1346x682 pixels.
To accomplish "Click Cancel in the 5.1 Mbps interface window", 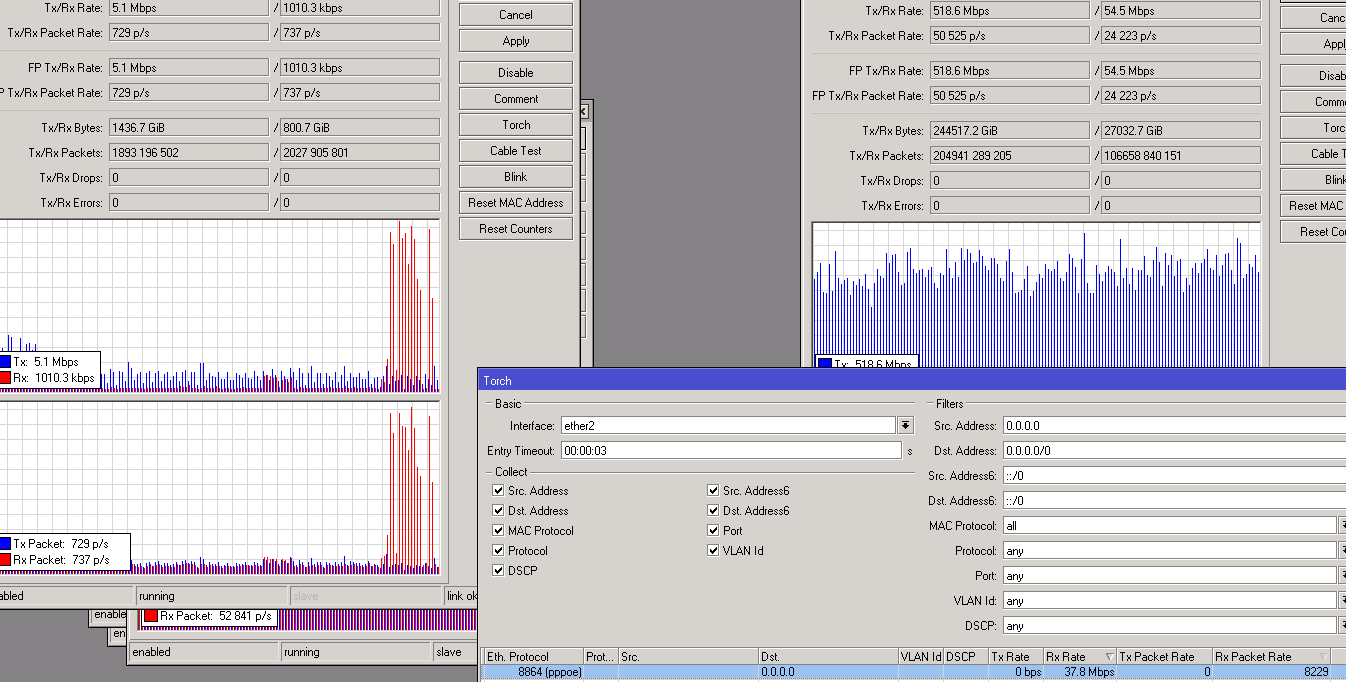I will [516, 15].
